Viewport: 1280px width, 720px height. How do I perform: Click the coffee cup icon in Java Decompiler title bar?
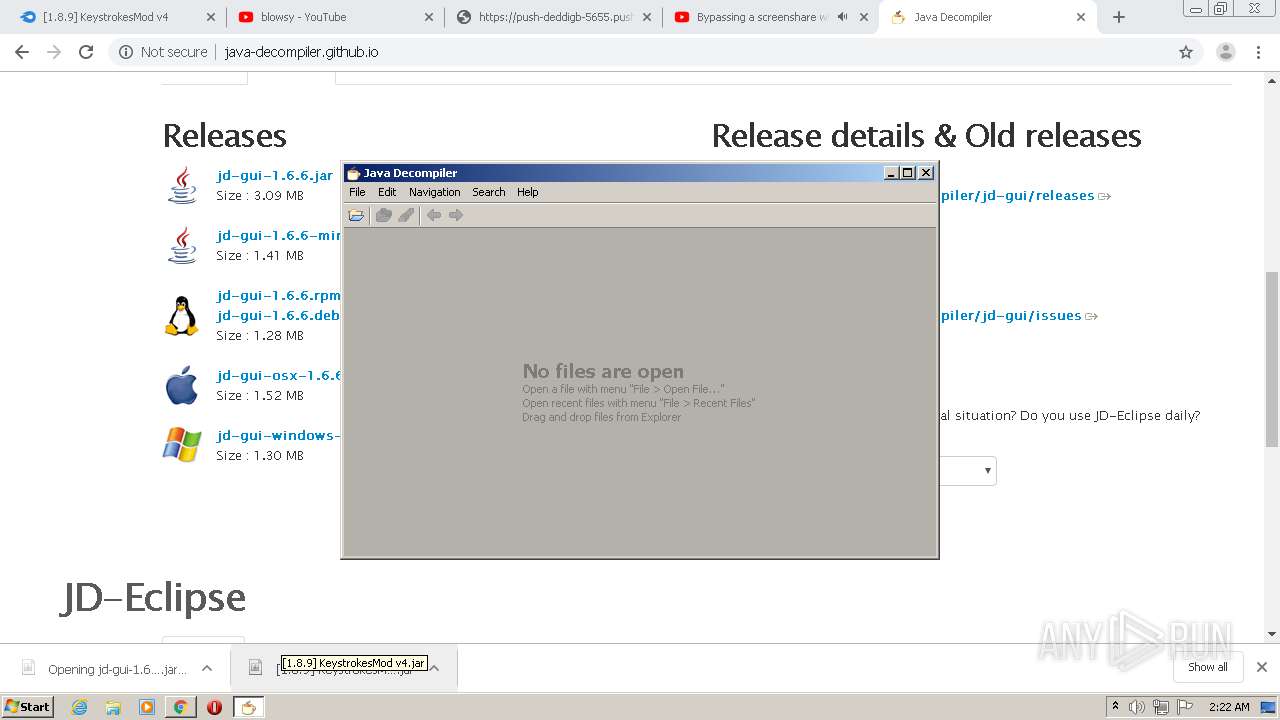pyautogui.click(x=353, y=173)
